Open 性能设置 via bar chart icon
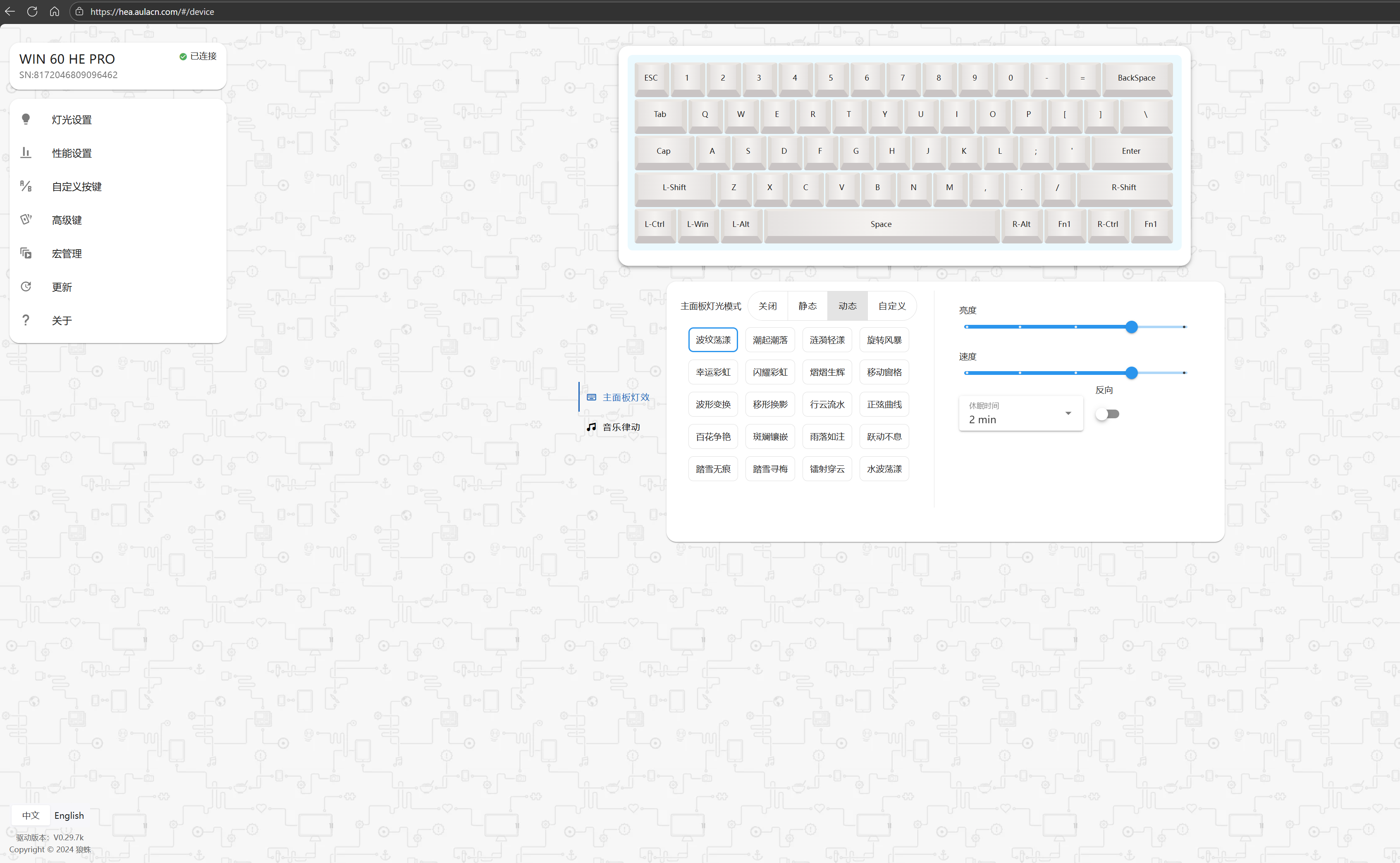Viewport: 1400px width, 863px height. coord(26,153)
